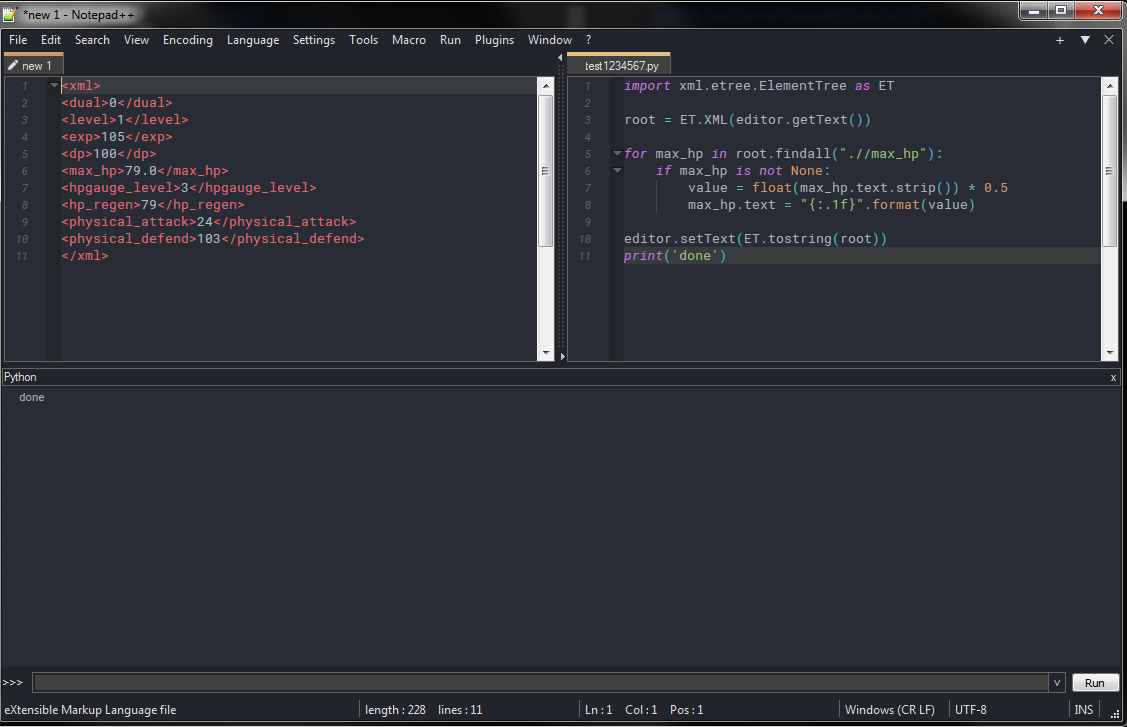Click the INS insert mode indicator

[x=1083, y=710]
